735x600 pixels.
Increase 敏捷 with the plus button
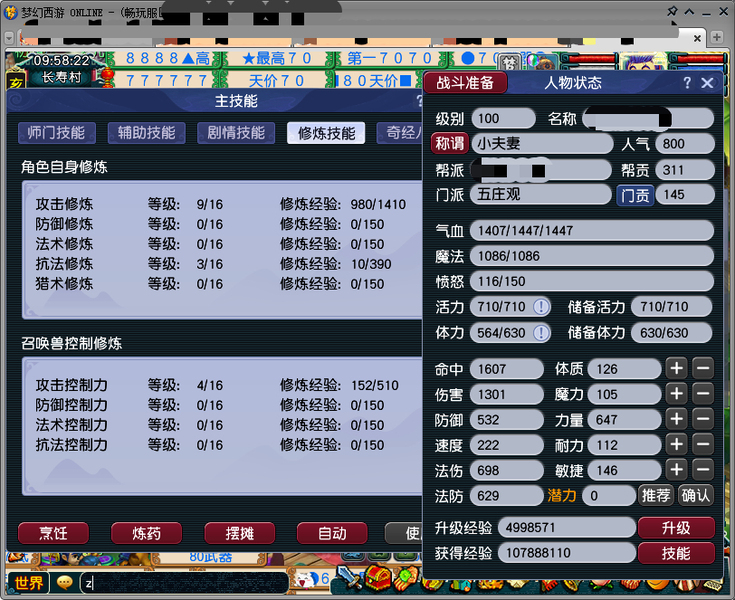676,470
